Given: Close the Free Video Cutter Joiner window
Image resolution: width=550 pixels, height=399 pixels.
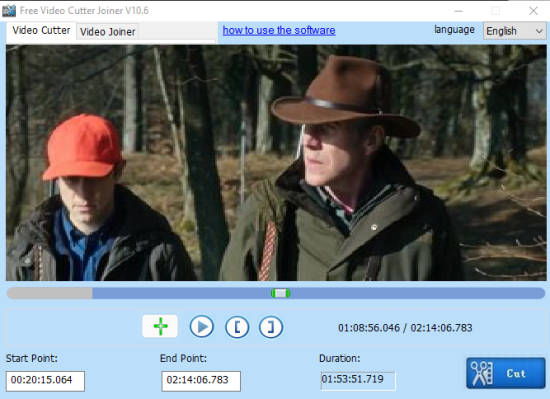Looking at the screenshot, I should coord(533,11).
